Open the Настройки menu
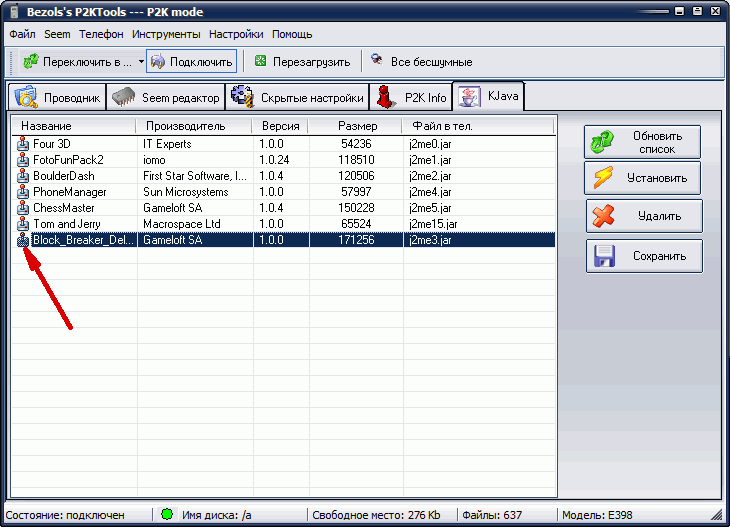 (236, 34)
